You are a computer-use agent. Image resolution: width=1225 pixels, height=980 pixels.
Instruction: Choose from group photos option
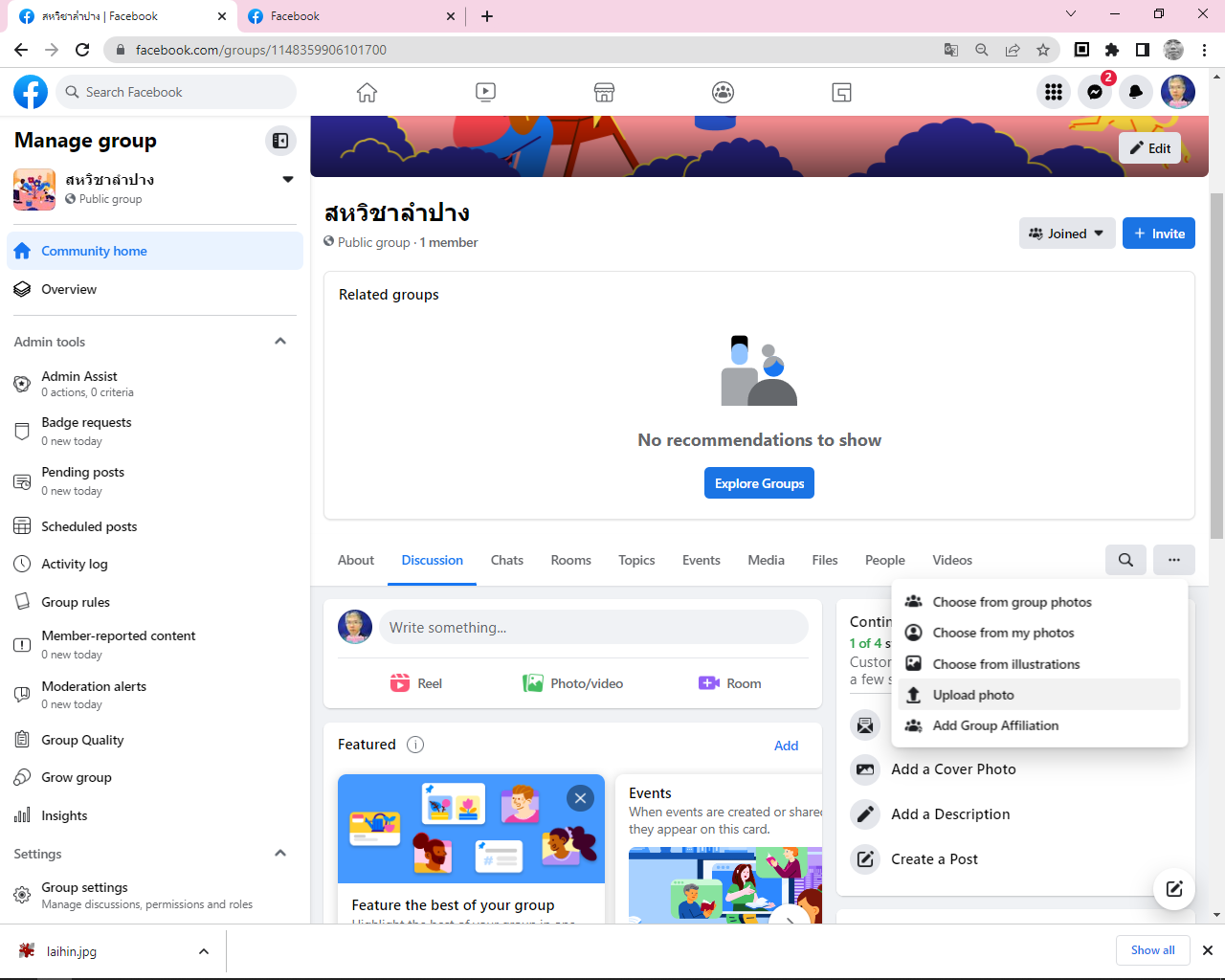1039,602
